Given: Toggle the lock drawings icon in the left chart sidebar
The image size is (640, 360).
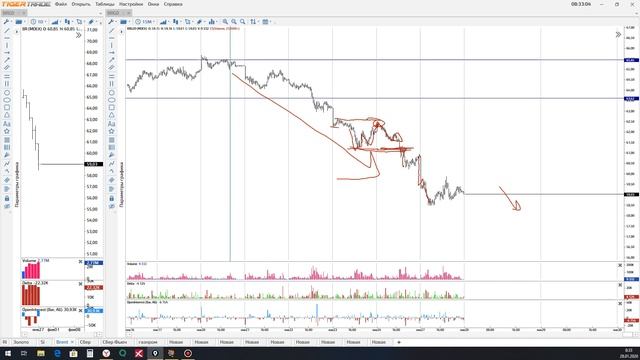Looking at the screenshot, I should [7, 198].
